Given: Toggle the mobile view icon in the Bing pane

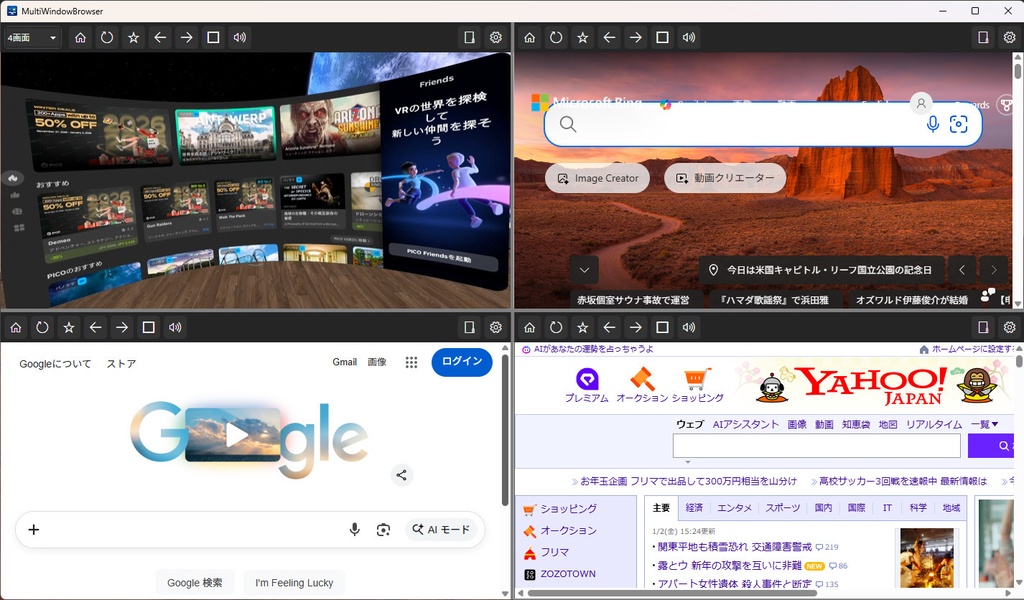Looking at the screenshot, I should click(981, 37).
